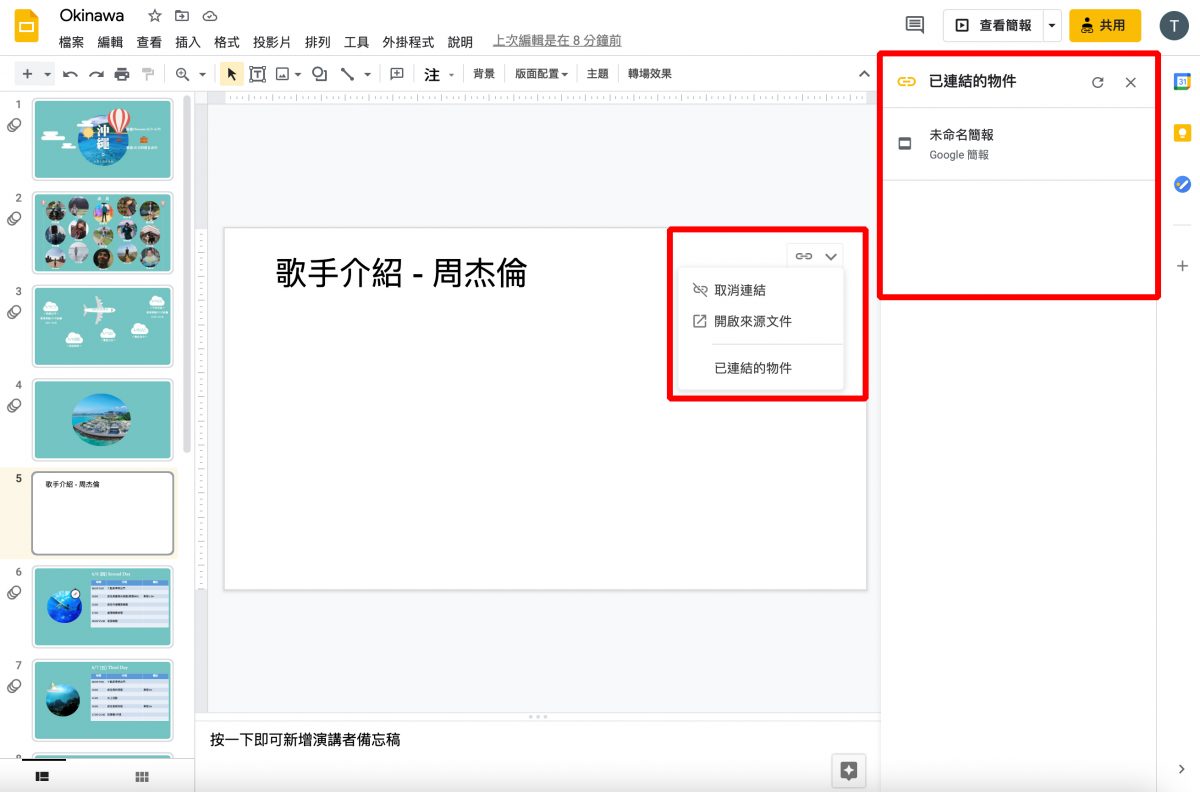
Task: Open Google Tasks in side panel
Action: (1182, 184)
